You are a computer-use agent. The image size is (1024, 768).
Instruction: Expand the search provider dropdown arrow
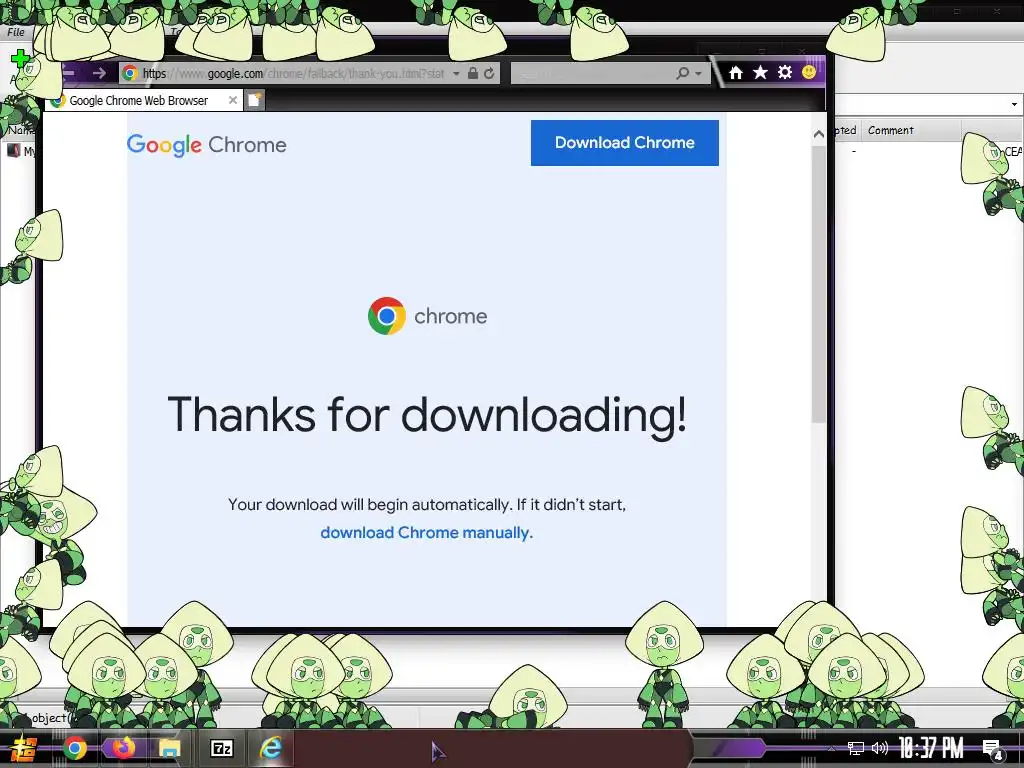698,74
